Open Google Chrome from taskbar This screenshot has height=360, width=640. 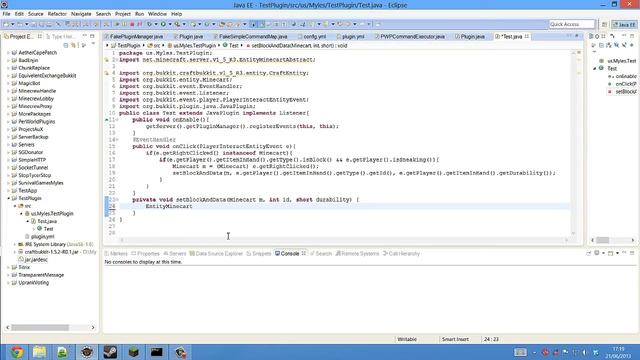(17, 352)
